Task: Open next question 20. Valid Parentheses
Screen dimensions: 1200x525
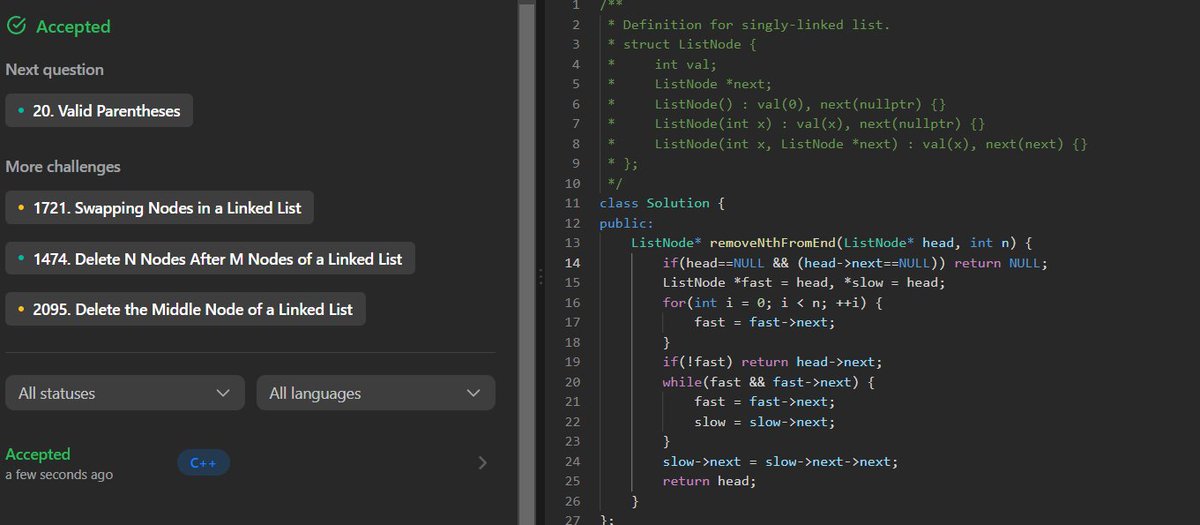Action: (x=99, y=111)
